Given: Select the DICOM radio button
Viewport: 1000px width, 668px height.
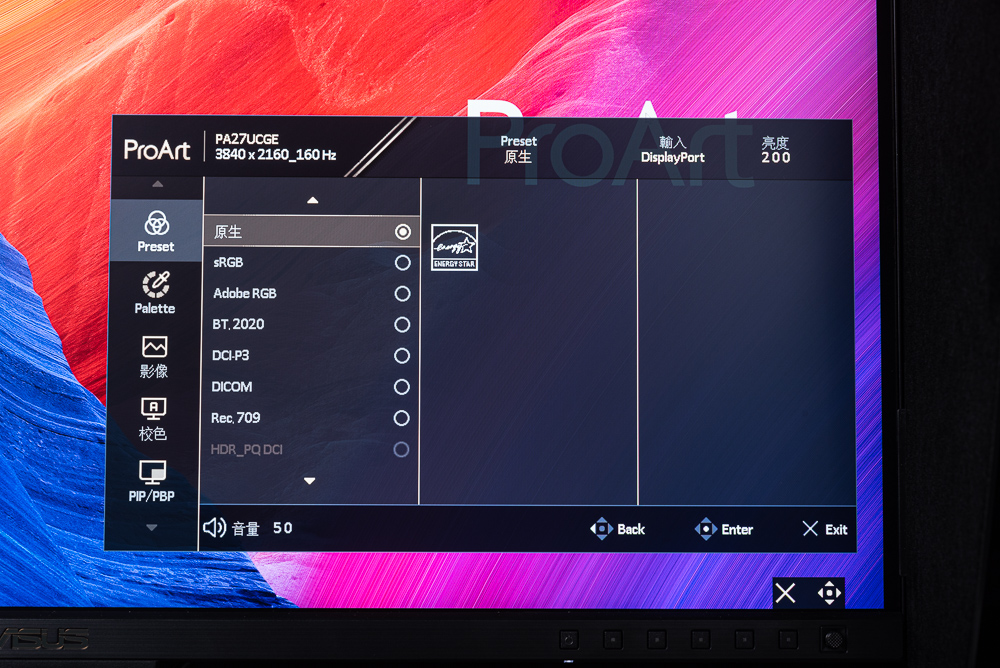Looking at the screenshot, I should tap(401, 387).
